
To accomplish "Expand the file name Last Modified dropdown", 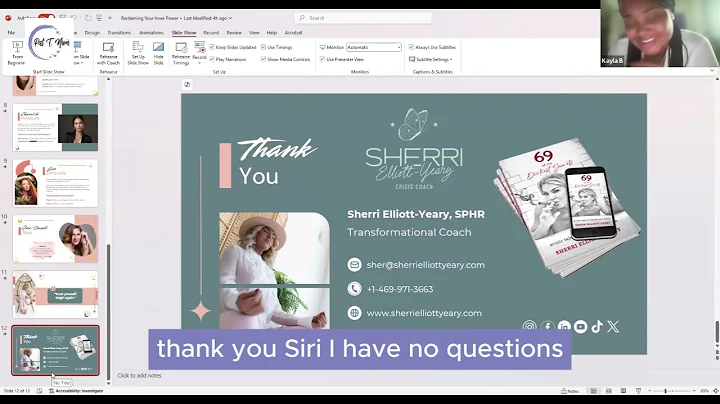I will pos(231,18).
